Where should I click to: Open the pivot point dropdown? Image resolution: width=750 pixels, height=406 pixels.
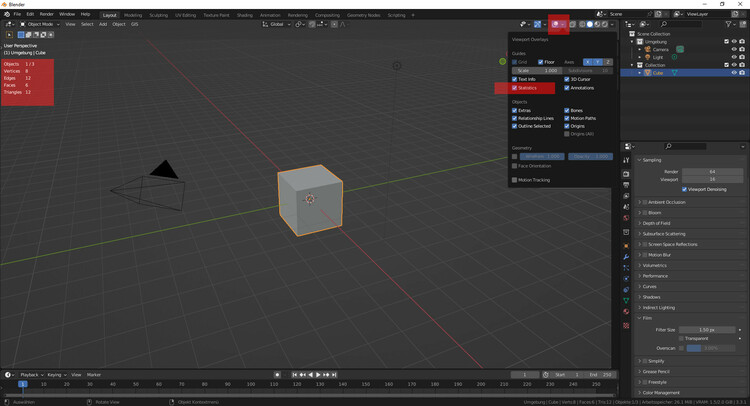(x=300, y=24)
